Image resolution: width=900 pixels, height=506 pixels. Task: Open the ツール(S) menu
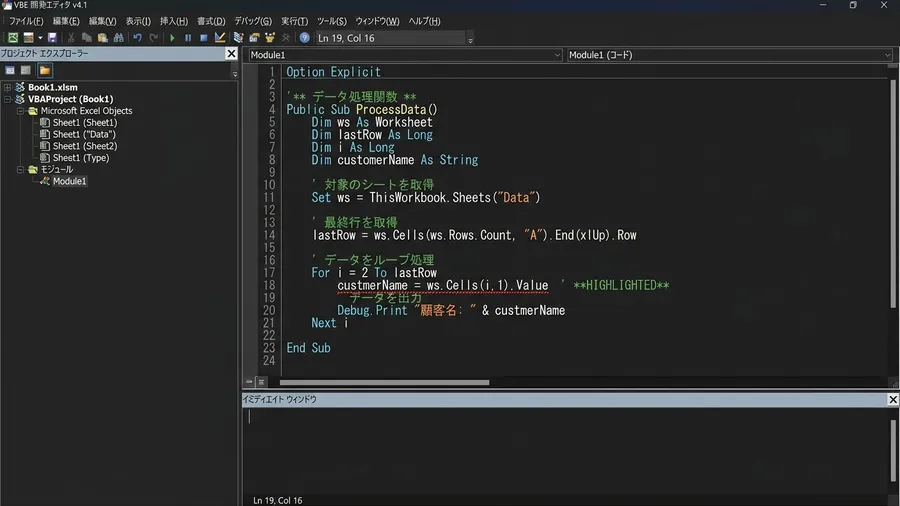[332, 21]
